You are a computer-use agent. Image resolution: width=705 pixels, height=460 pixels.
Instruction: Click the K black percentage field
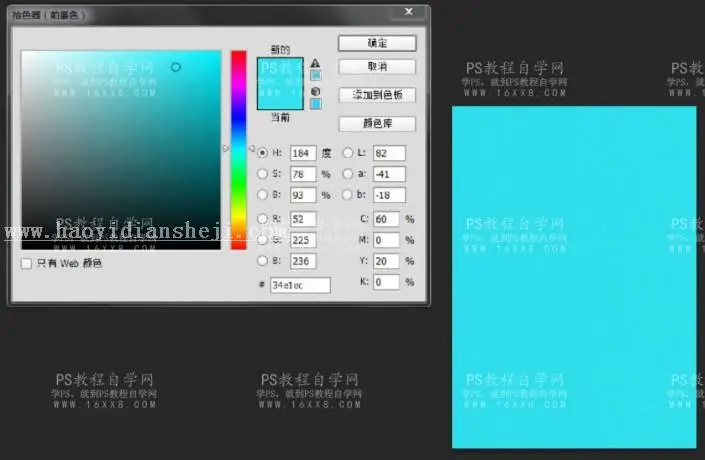(386, 282)
